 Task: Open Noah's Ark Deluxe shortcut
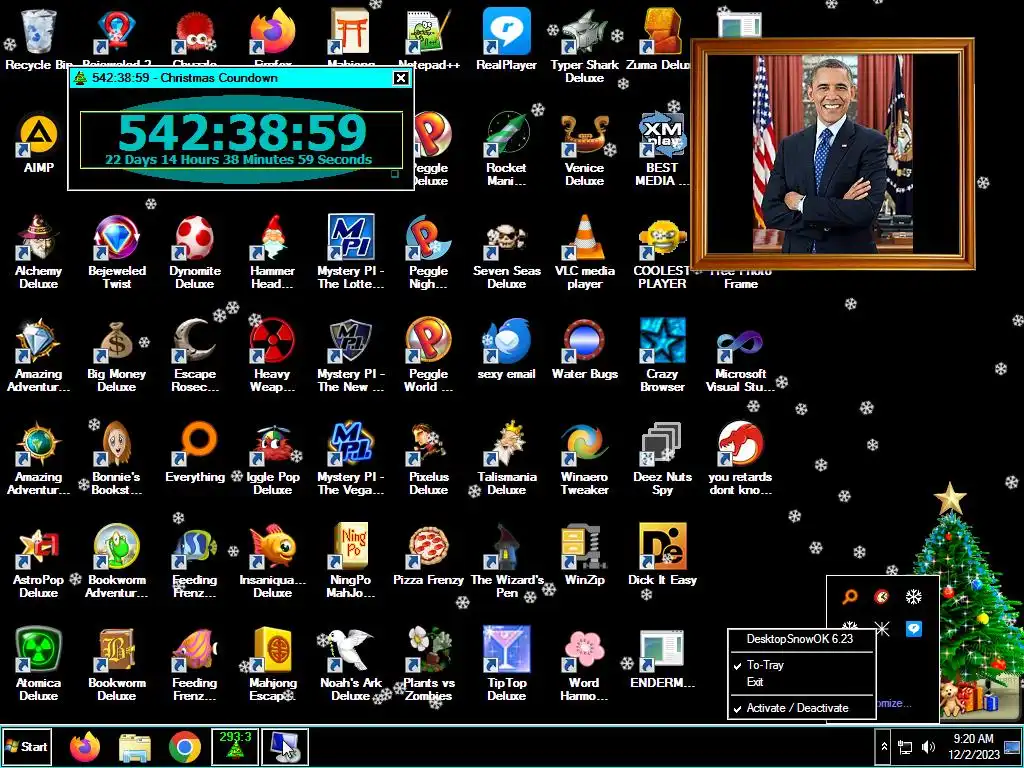tap(351, 664)
